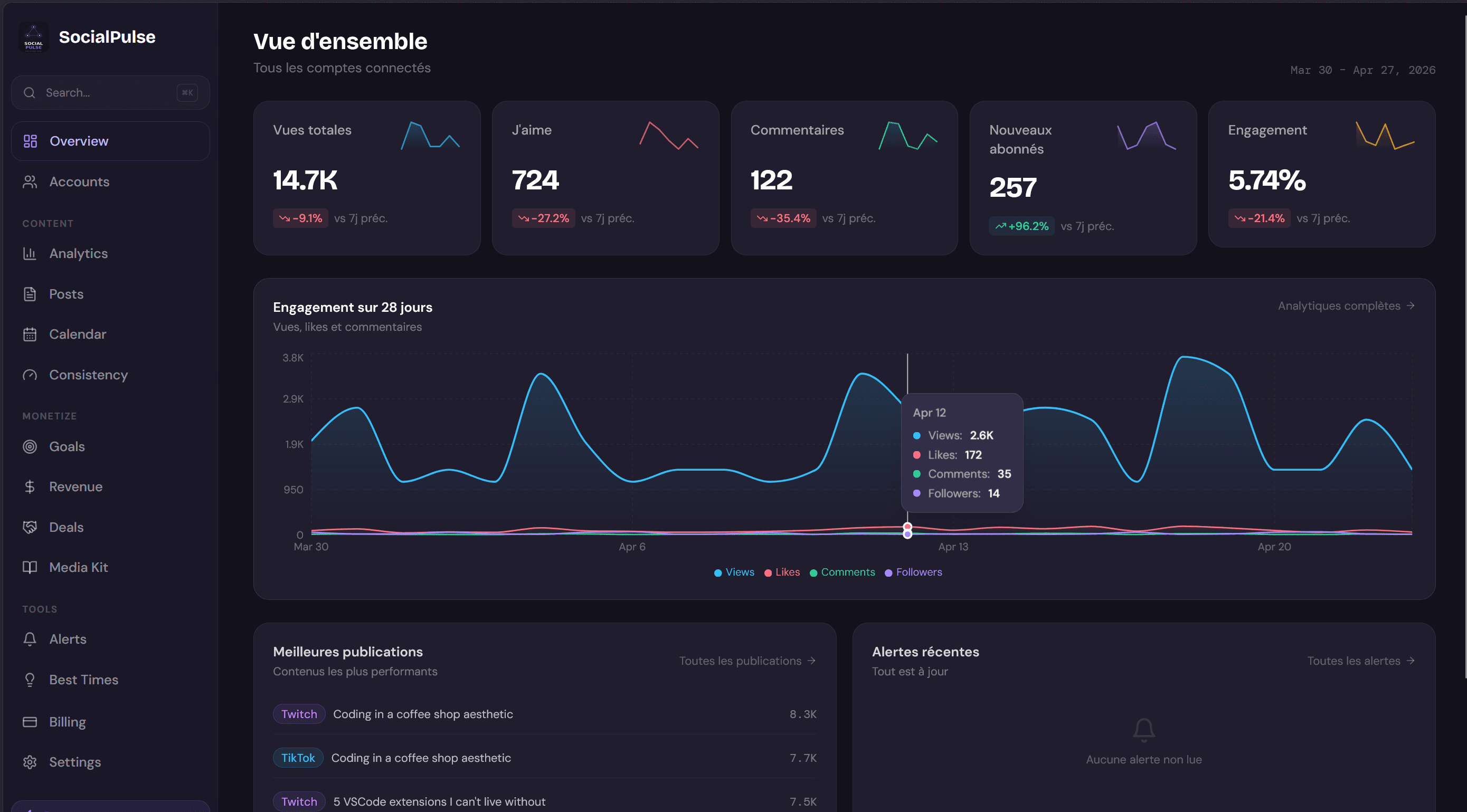Click the Goals target icon

point(30,447)
